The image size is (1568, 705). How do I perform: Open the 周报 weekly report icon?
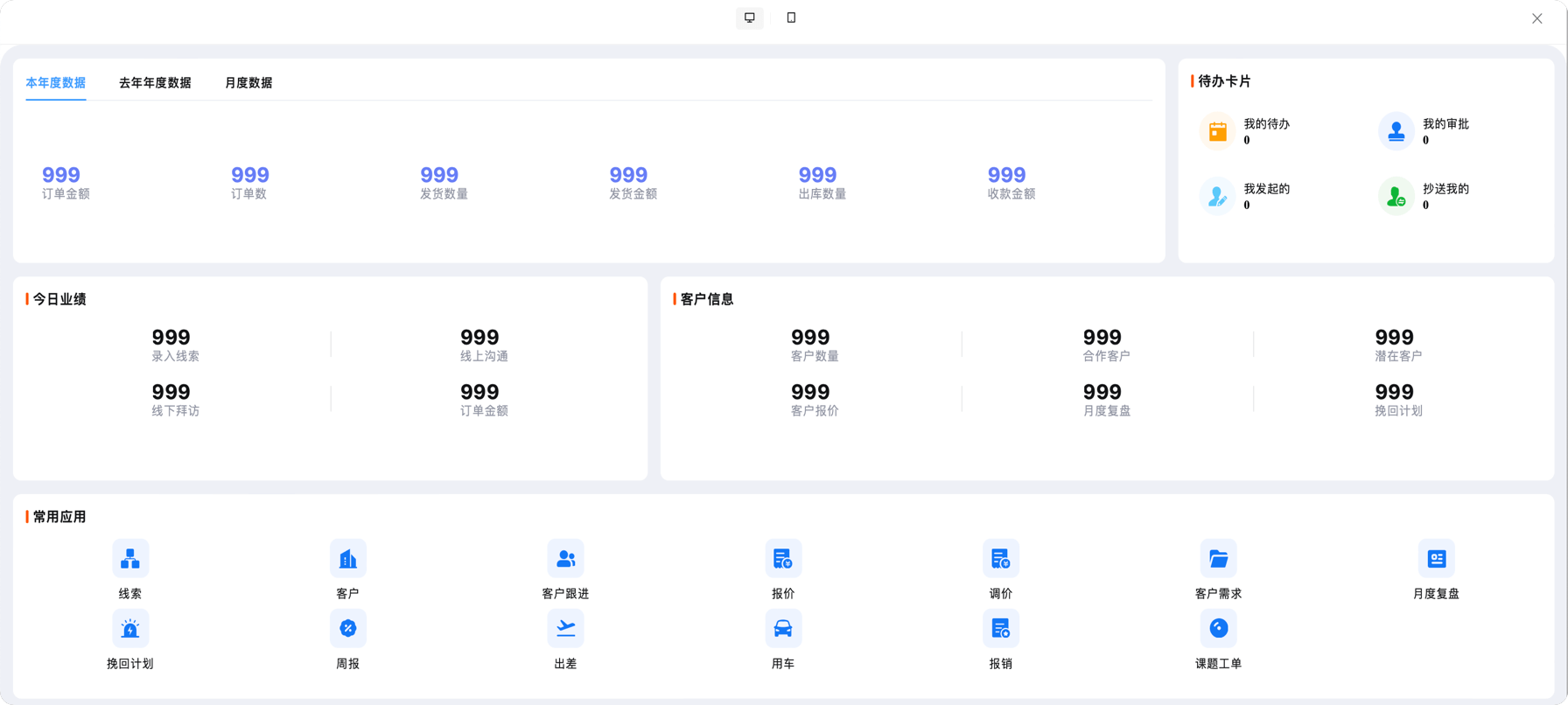click(347, 629)
